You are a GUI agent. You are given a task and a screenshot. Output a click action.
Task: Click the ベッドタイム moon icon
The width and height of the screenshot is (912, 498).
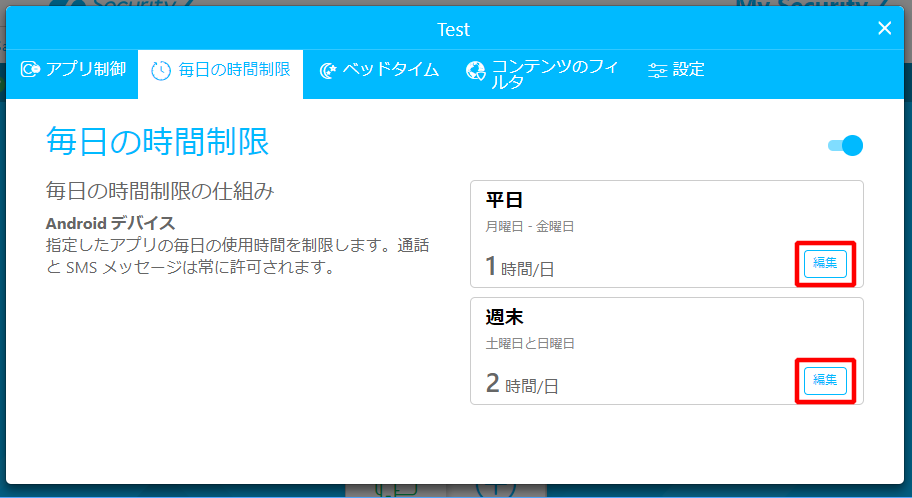point(328,70)
